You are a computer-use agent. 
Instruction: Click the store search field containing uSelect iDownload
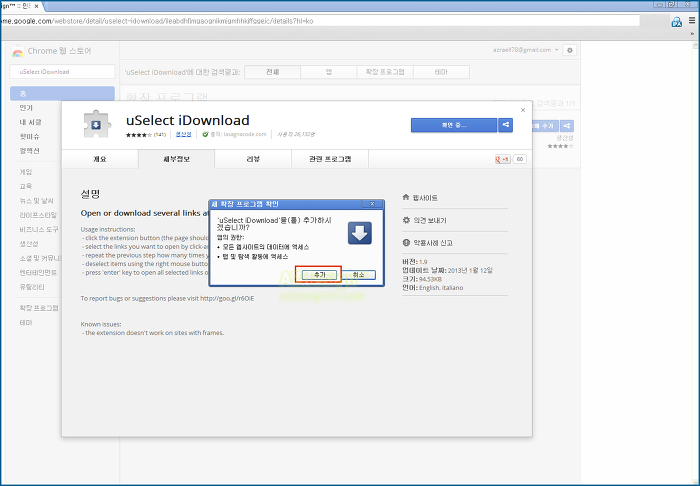click(x=62, y=71)
